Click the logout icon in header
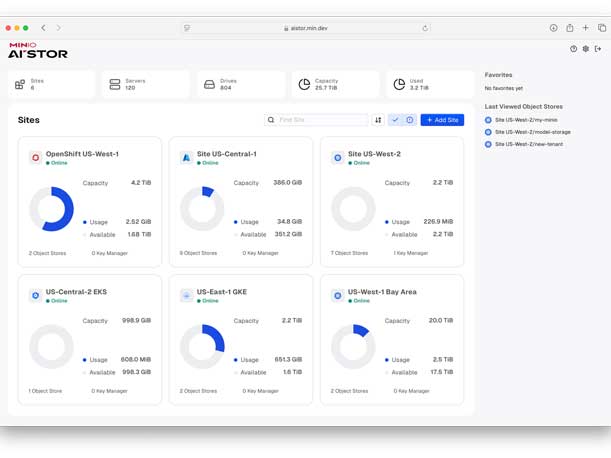This screenshot has height=458, width=611. pyautogui.click(x=598, y=49)
